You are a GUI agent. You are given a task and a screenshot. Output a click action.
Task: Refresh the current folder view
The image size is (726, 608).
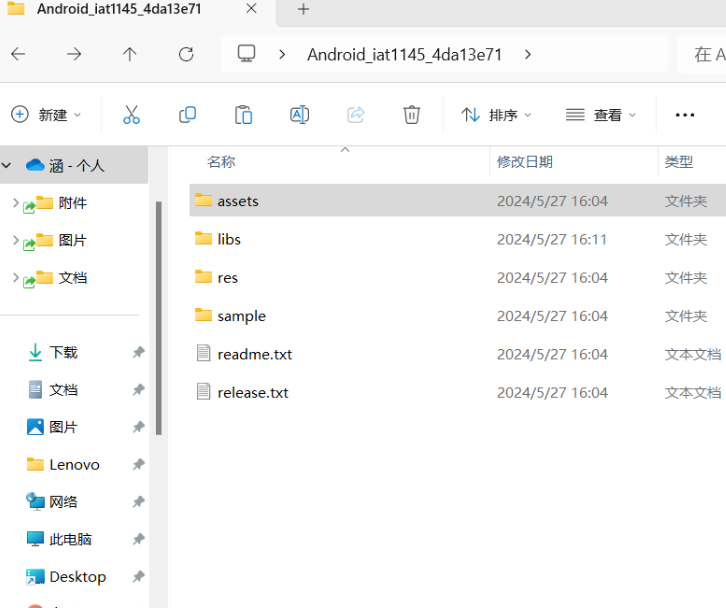tap(186, 55)
